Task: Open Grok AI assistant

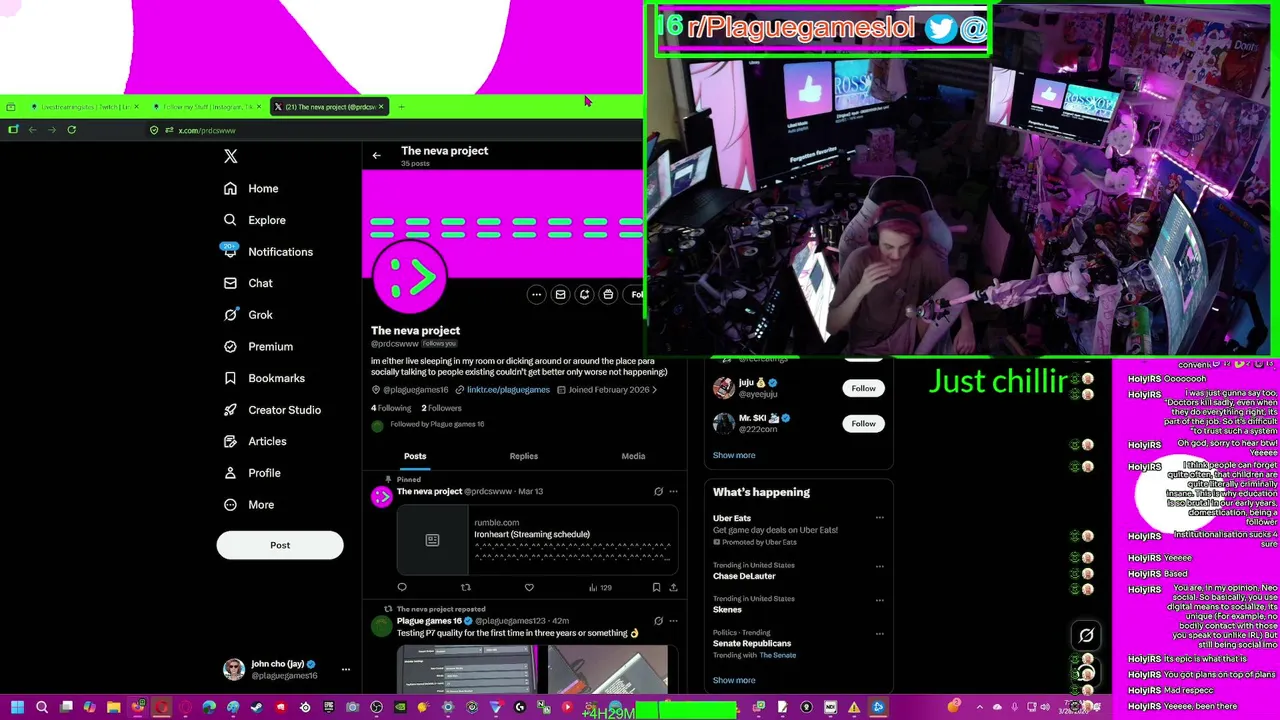Action: 248,315
